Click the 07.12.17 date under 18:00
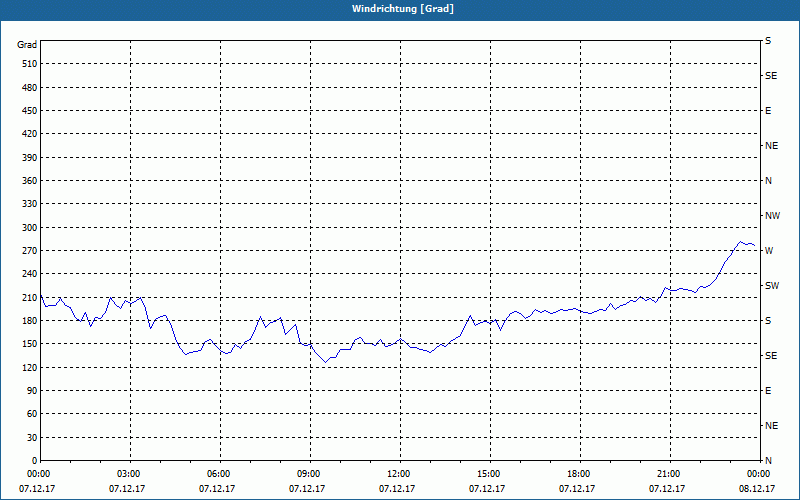 577,489
